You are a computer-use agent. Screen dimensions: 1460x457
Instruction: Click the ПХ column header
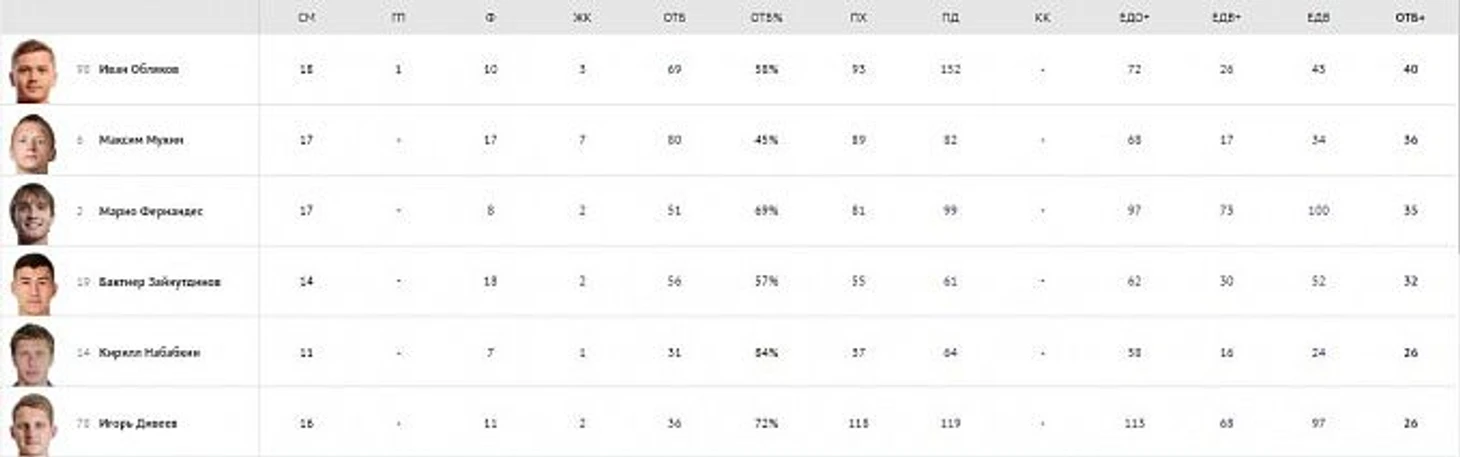tap(858, 18)
